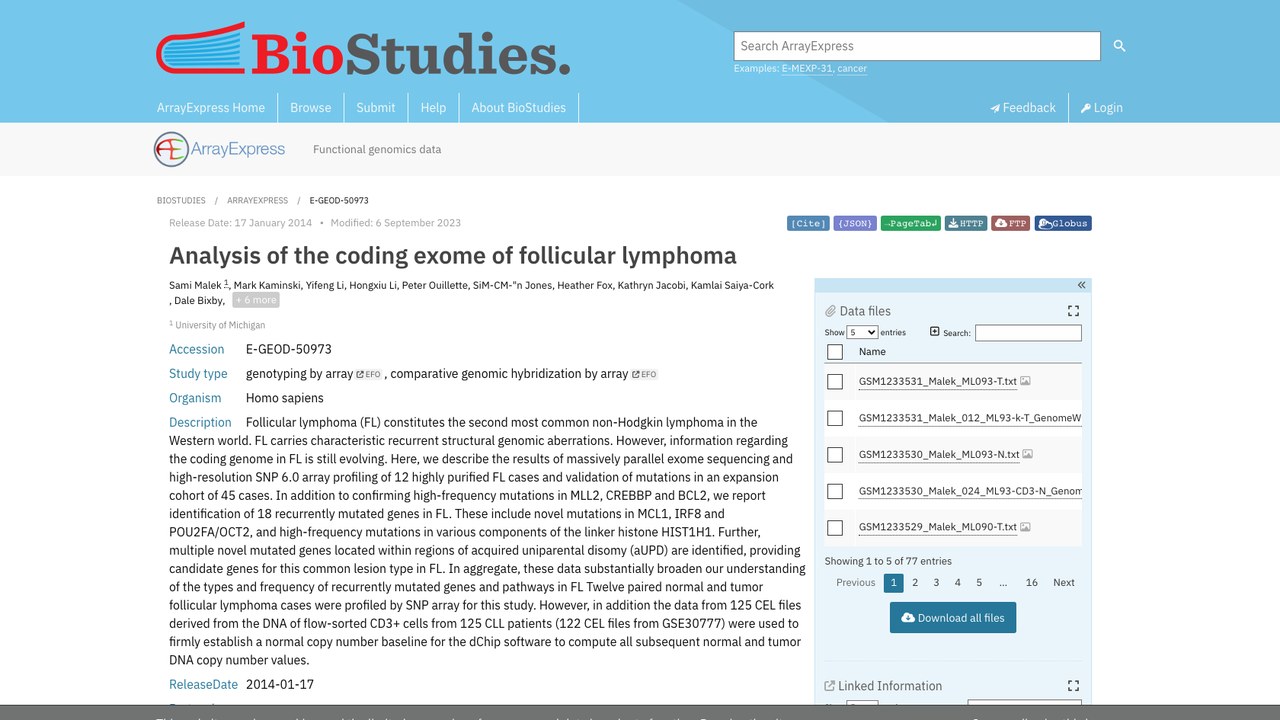Image resolution: width=1280 pixels, height=720 pixels.
Task: Tick the select-all checkbox beside Name header
Action: [x=835, y=351]
